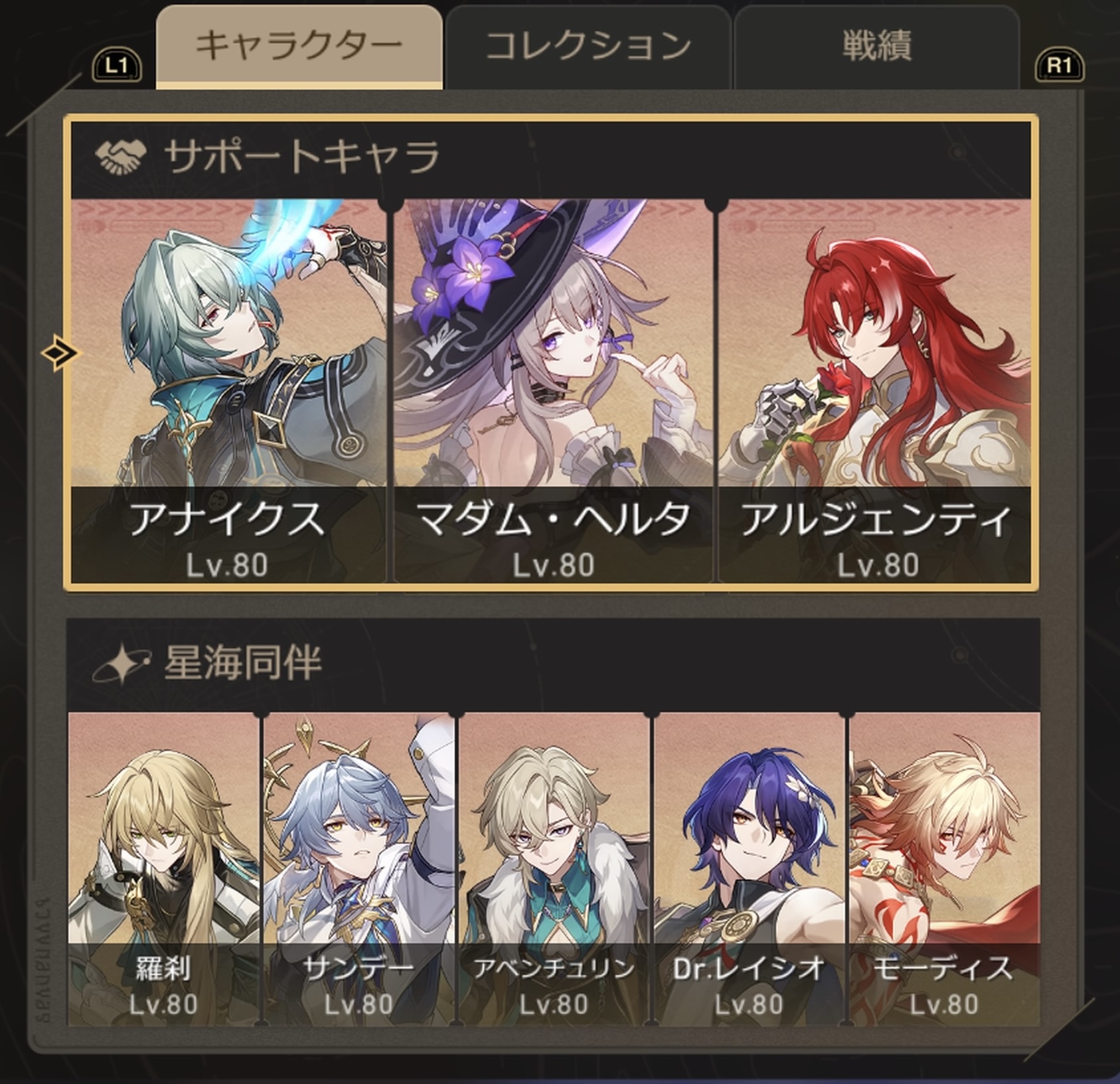
Task: Click the アルジェンティ Lv.80 name label
Action: point(875,536)
